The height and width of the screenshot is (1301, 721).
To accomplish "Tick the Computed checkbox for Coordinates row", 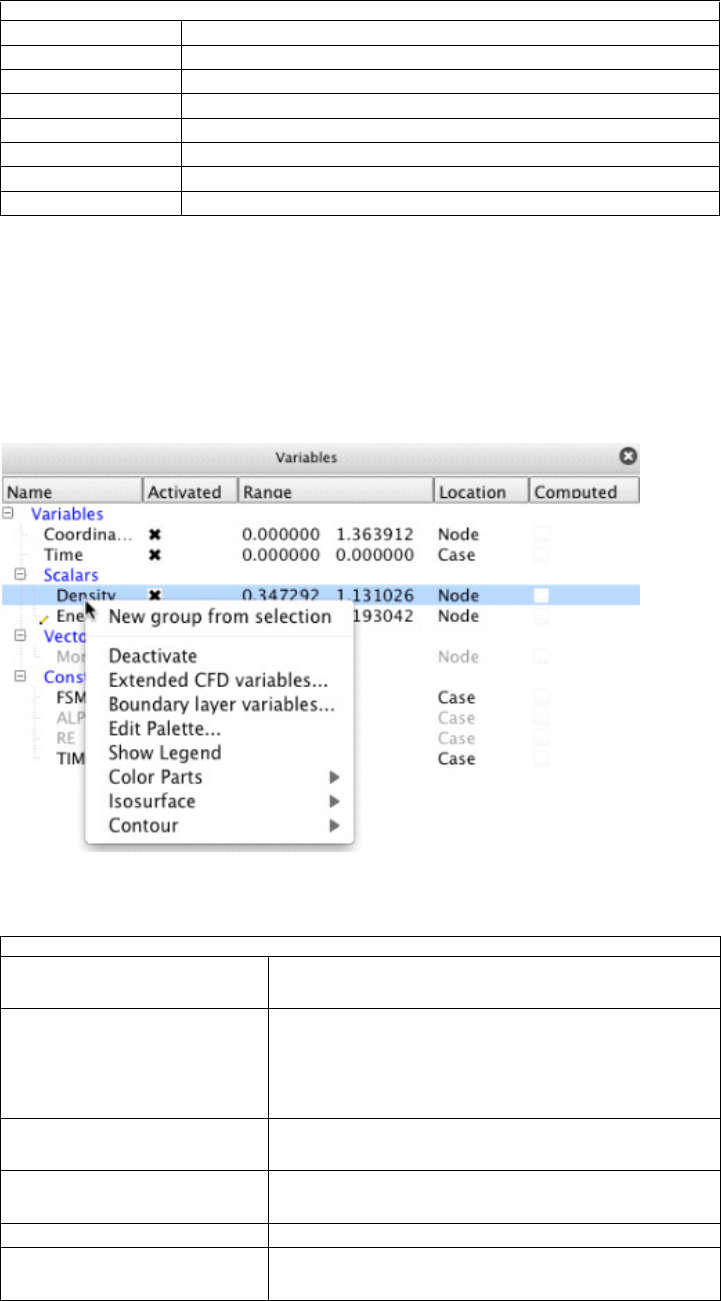I will 541,534.
